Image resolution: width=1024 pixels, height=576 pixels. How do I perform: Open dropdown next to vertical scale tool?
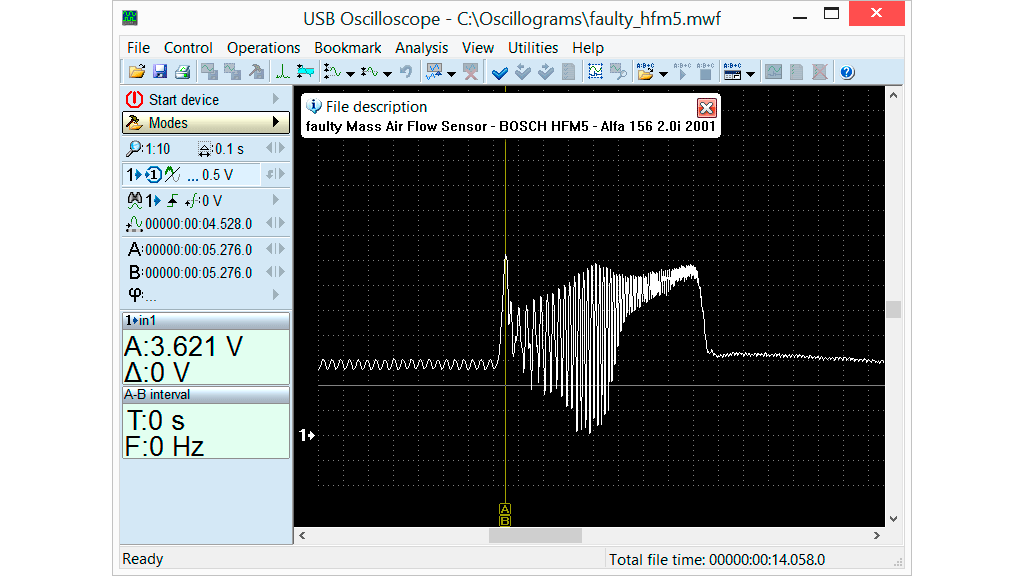pyautogui.click(x=350, y=74)
